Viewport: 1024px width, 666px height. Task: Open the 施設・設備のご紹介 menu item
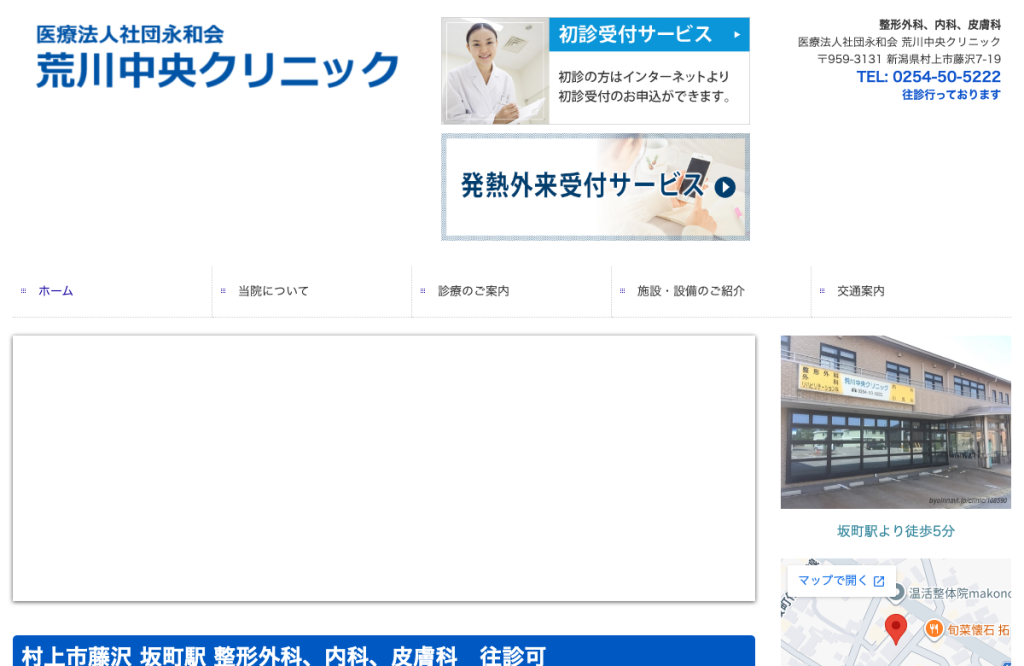coord(691,291)
